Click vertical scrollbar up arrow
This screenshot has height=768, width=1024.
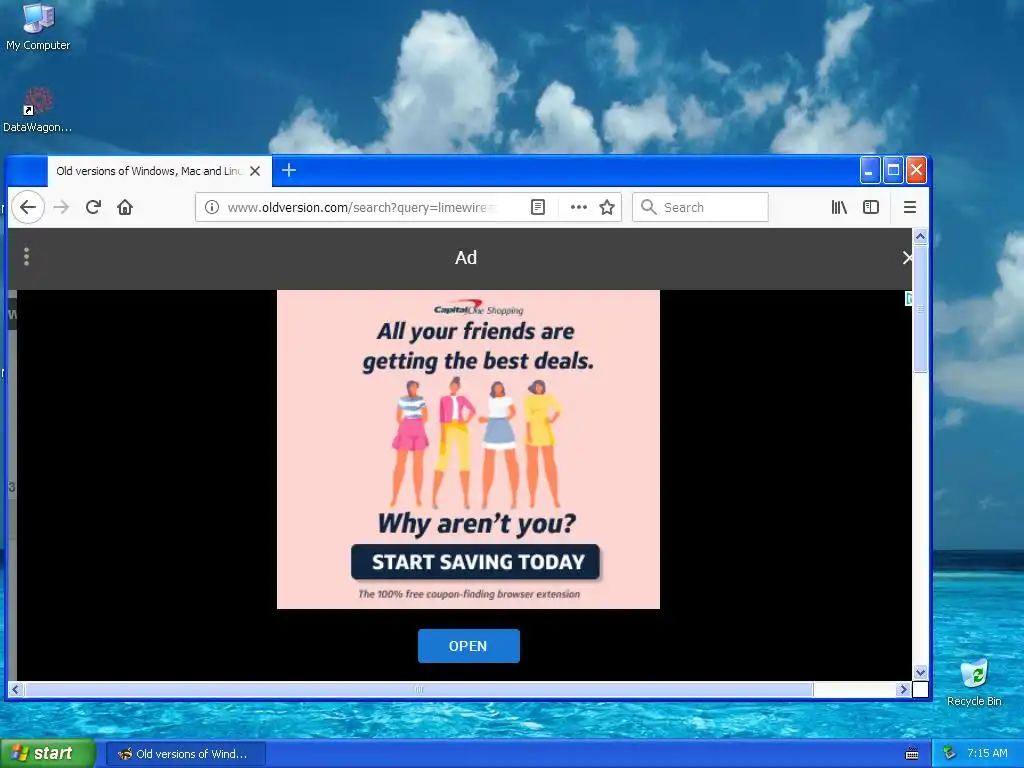920,236
